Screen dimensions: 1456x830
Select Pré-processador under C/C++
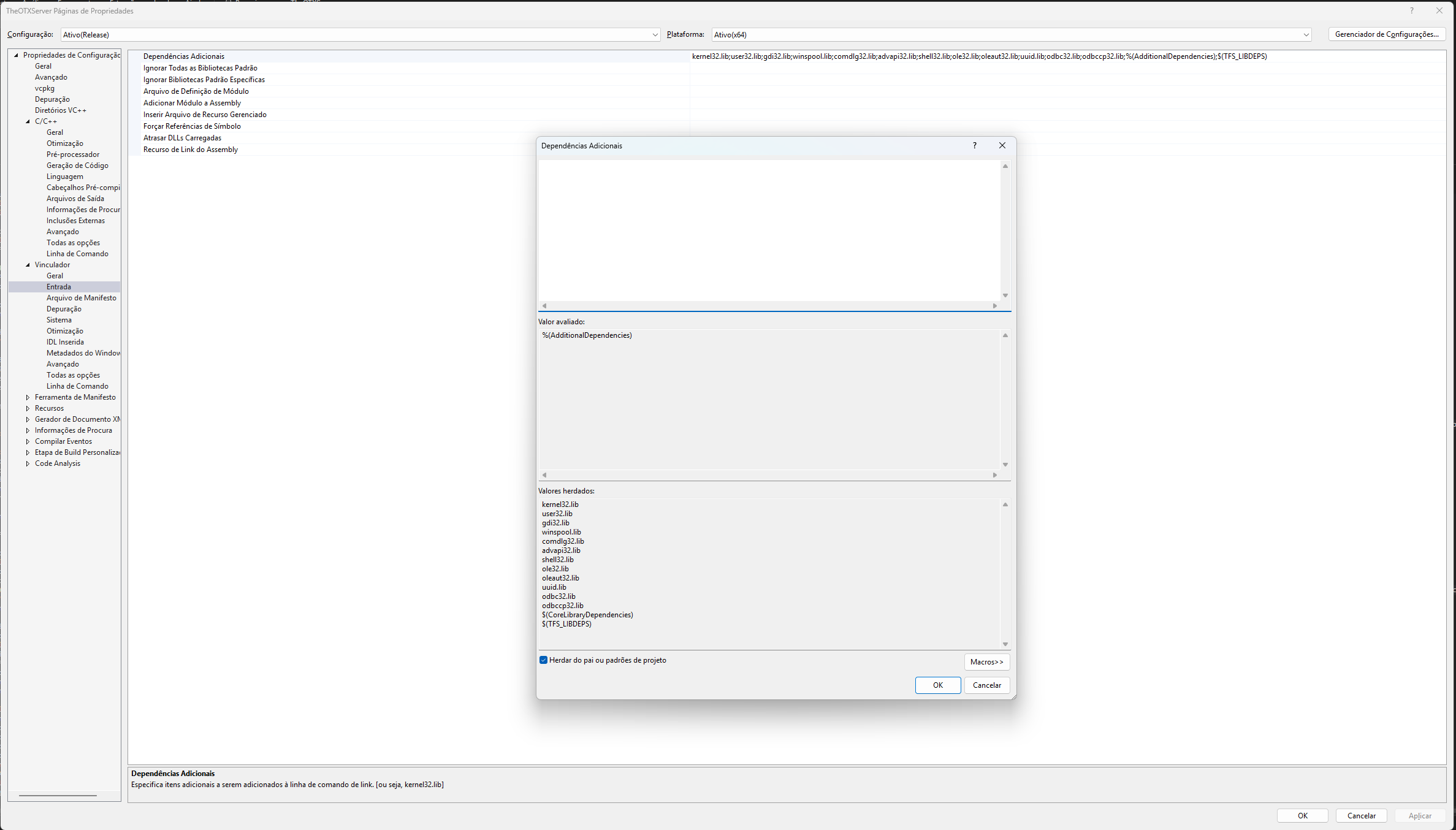[72, 154]
